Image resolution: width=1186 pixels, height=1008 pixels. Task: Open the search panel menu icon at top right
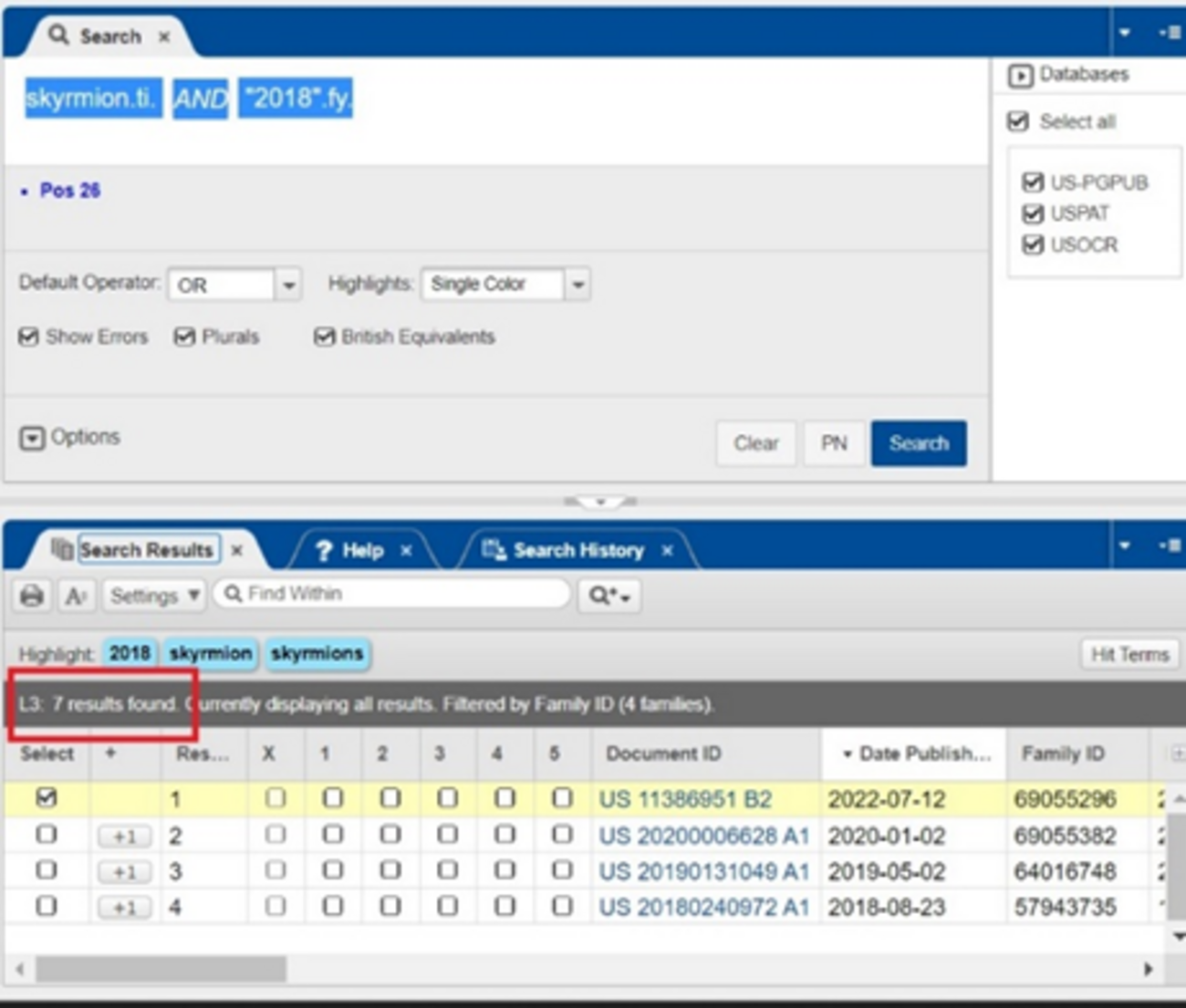(1170, 33)
